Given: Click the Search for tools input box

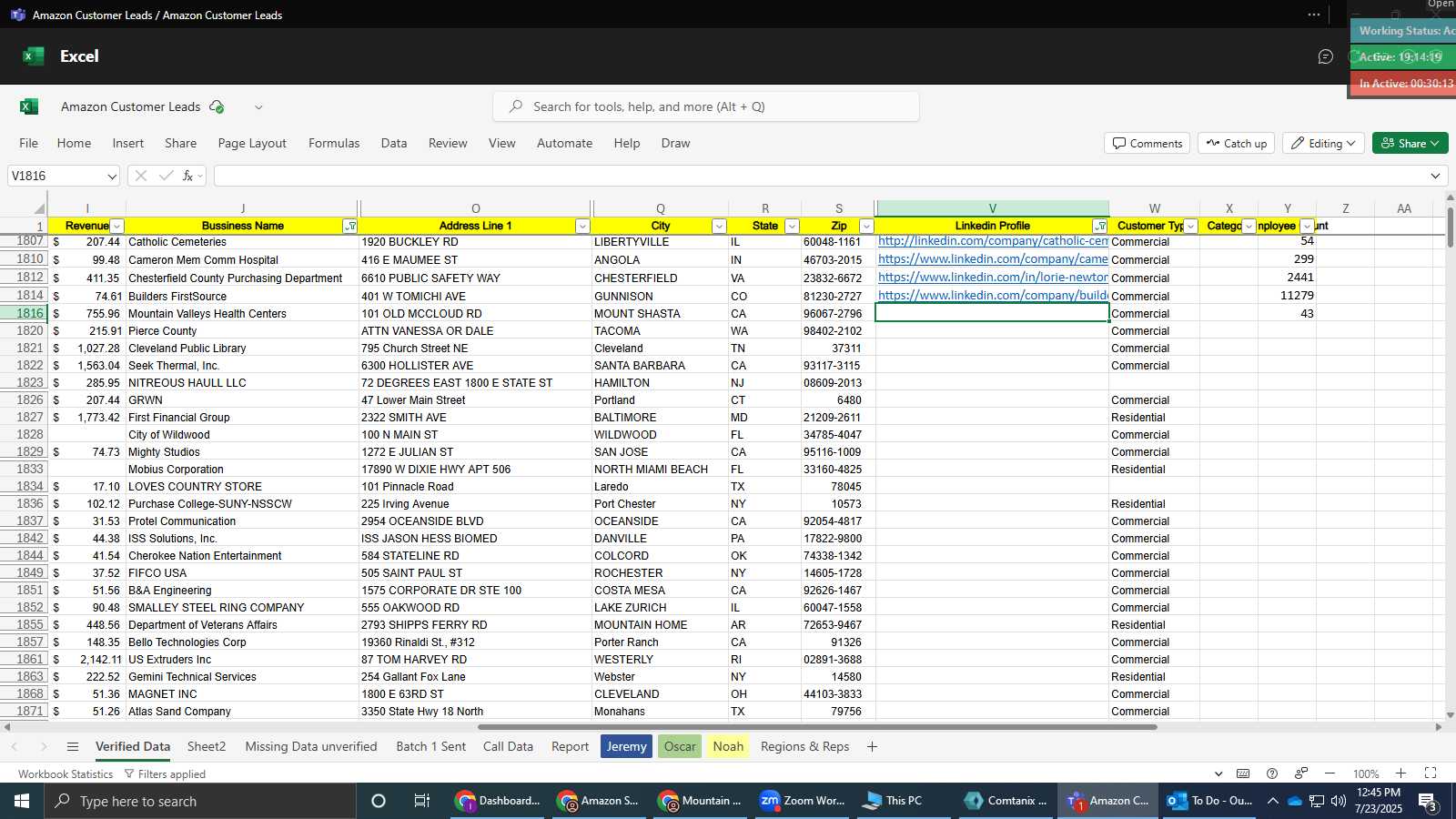Looking at the screenshot, I should coord(706,106).
